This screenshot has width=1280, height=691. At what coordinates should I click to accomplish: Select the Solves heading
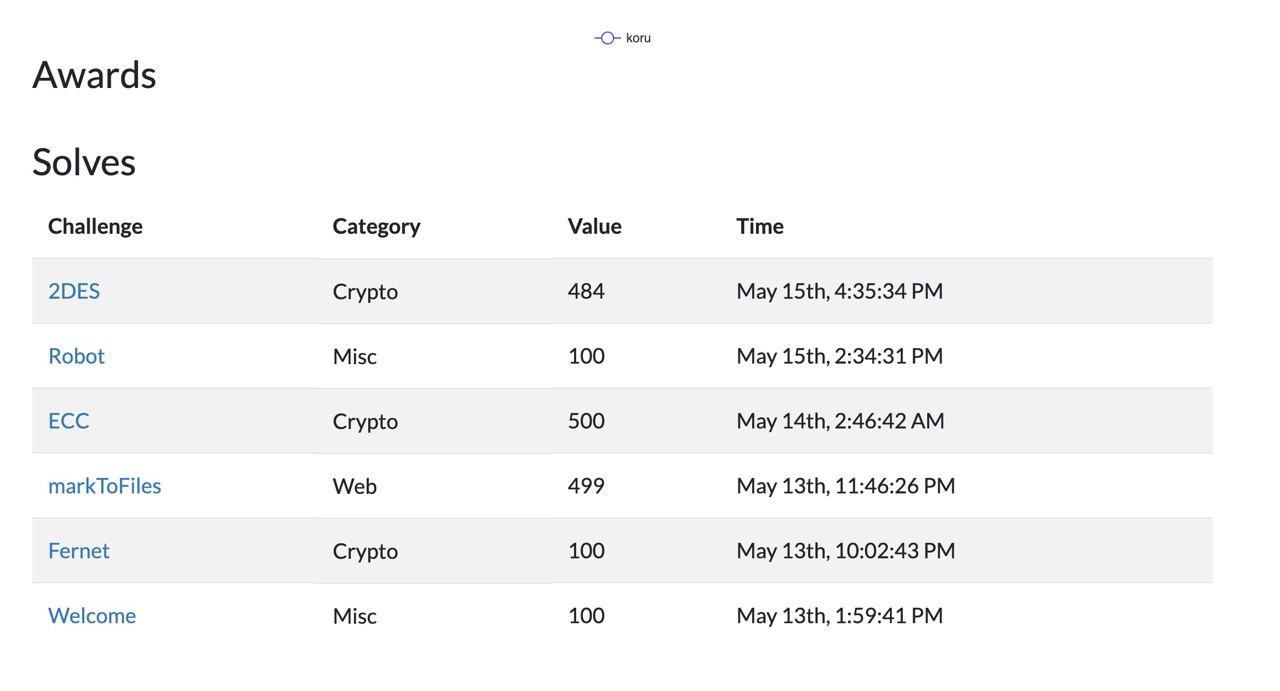point(84,162)
